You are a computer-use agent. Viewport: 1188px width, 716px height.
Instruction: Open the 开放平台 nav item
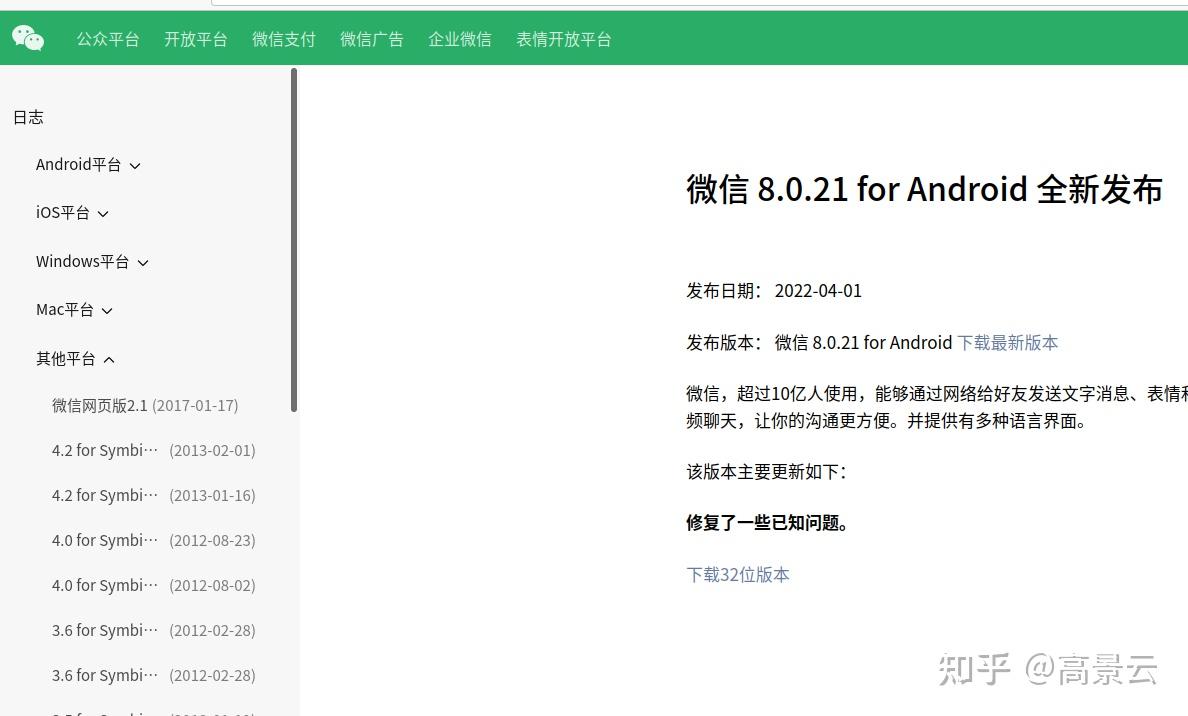pyautogui.click(x=195, y=39)
